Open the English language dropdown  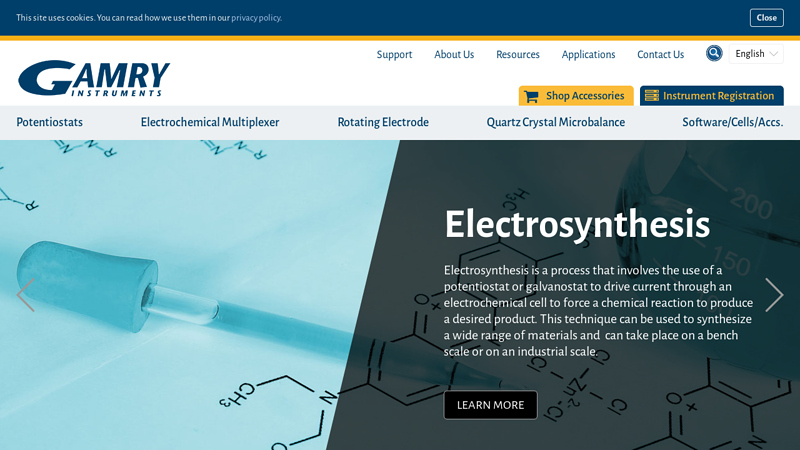[x=756, y=54]
